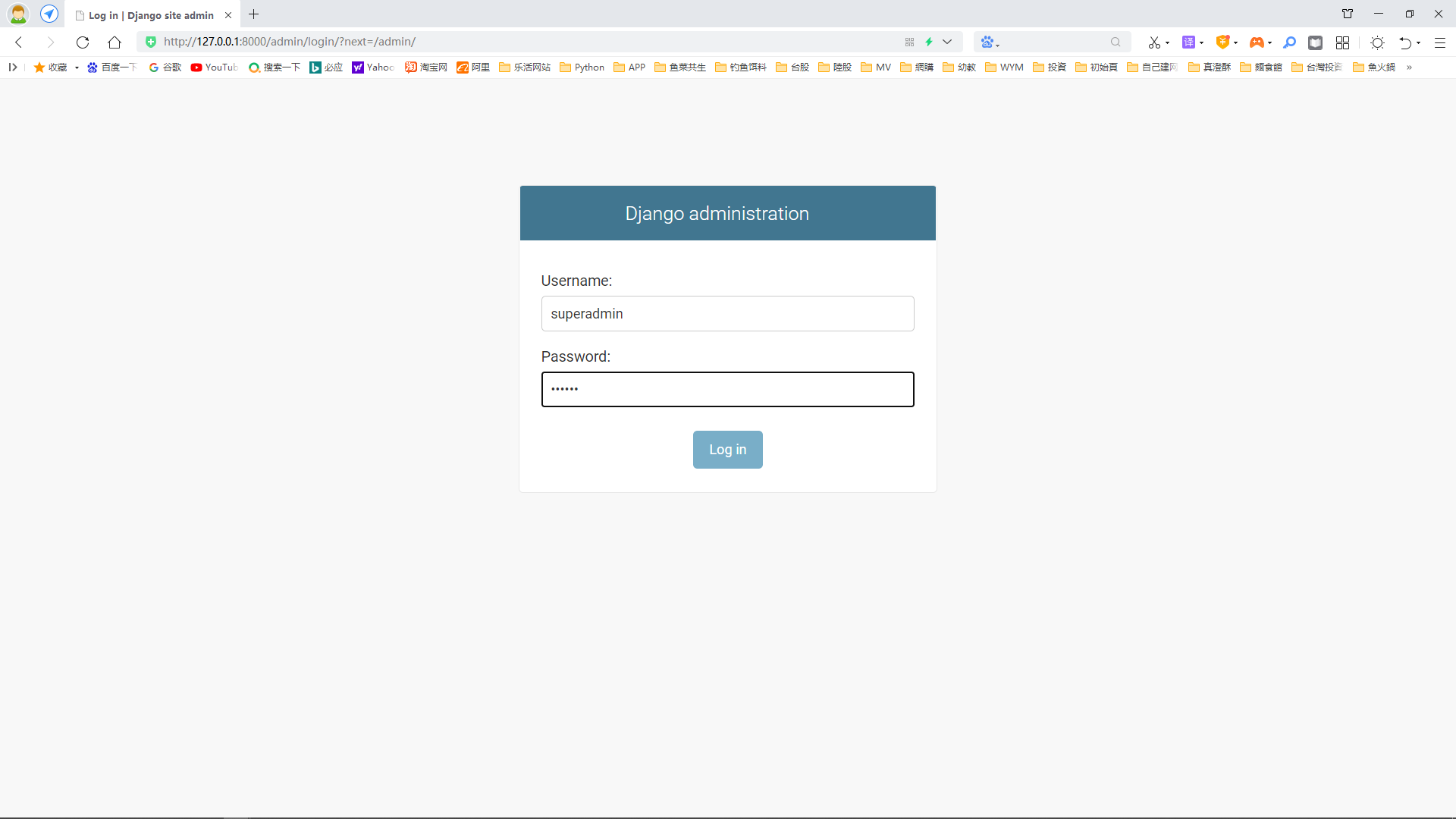Open the MV bookmark folder
Image resolution: width=1456 pixels, height=819 pixels.
coord(876,67)
